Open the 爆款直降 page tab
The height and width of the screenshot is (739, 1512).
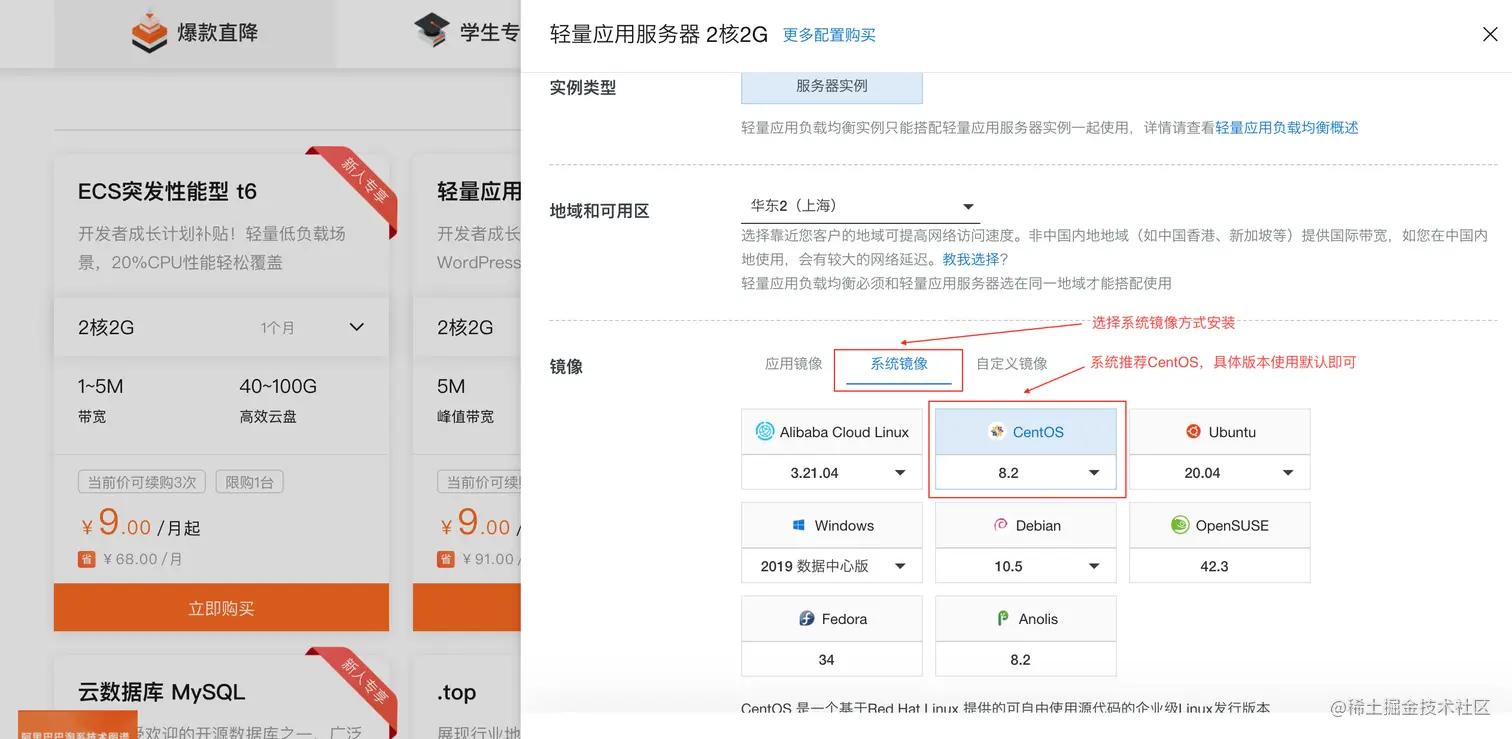click(x=195, y=33)
